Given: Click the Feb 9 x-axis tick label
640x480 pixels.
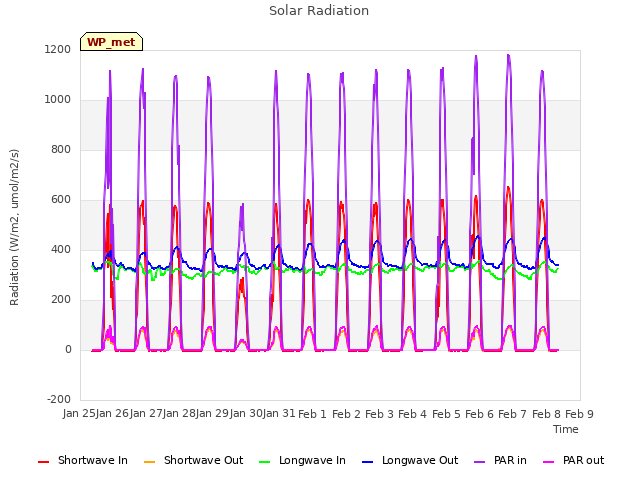Looking at the screenshot, I should tap(579, 414).
